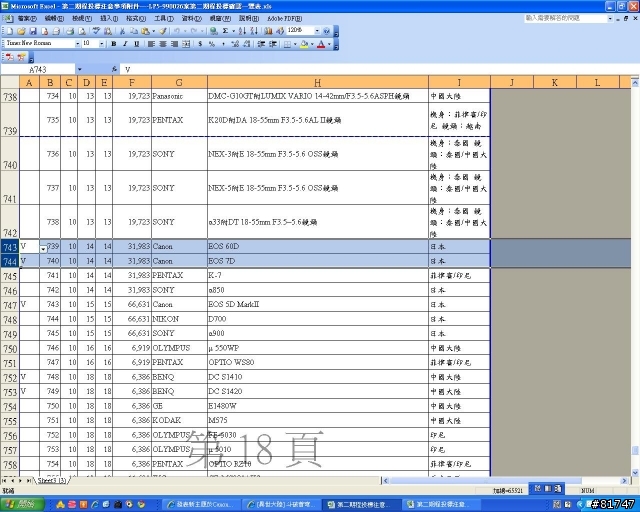Click the New workbook icon

tap(10, 31)
